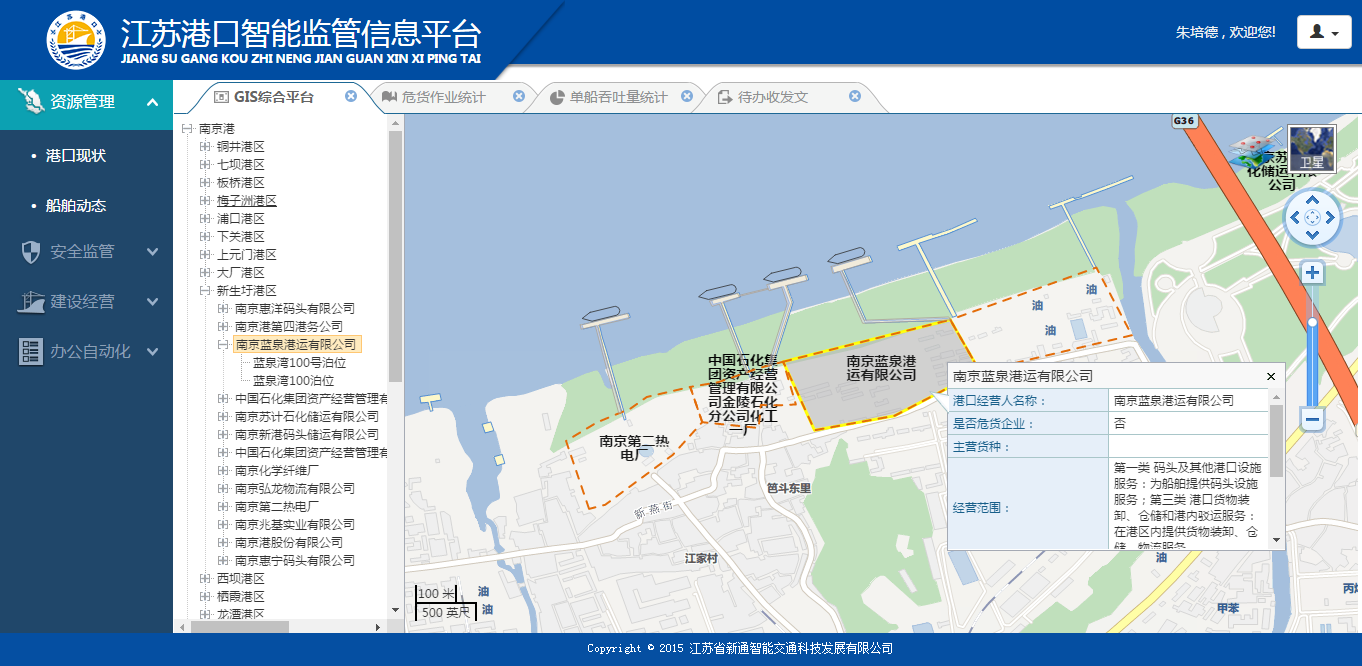Click the map zoom level slider handle
Image resolution: width=1362 pixels, height=666 pixels.
click(x=1312, y=322)
